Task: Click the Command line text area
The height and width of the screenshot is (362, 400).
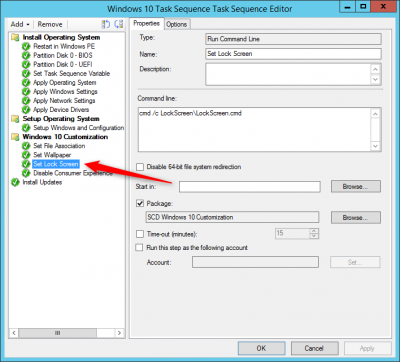Action: (x=255, y=130)
